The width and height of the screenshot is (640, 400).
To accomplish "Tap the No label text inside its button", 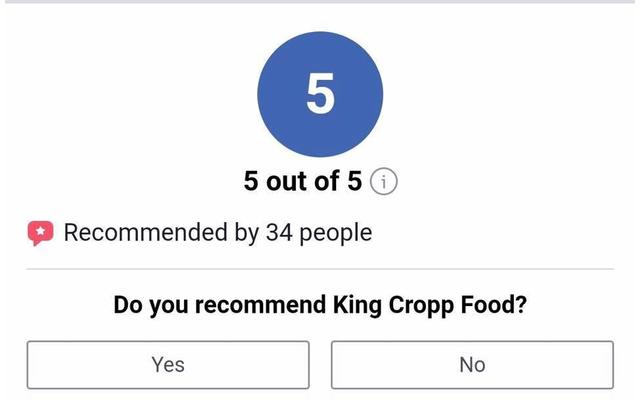I will (472, 364).
